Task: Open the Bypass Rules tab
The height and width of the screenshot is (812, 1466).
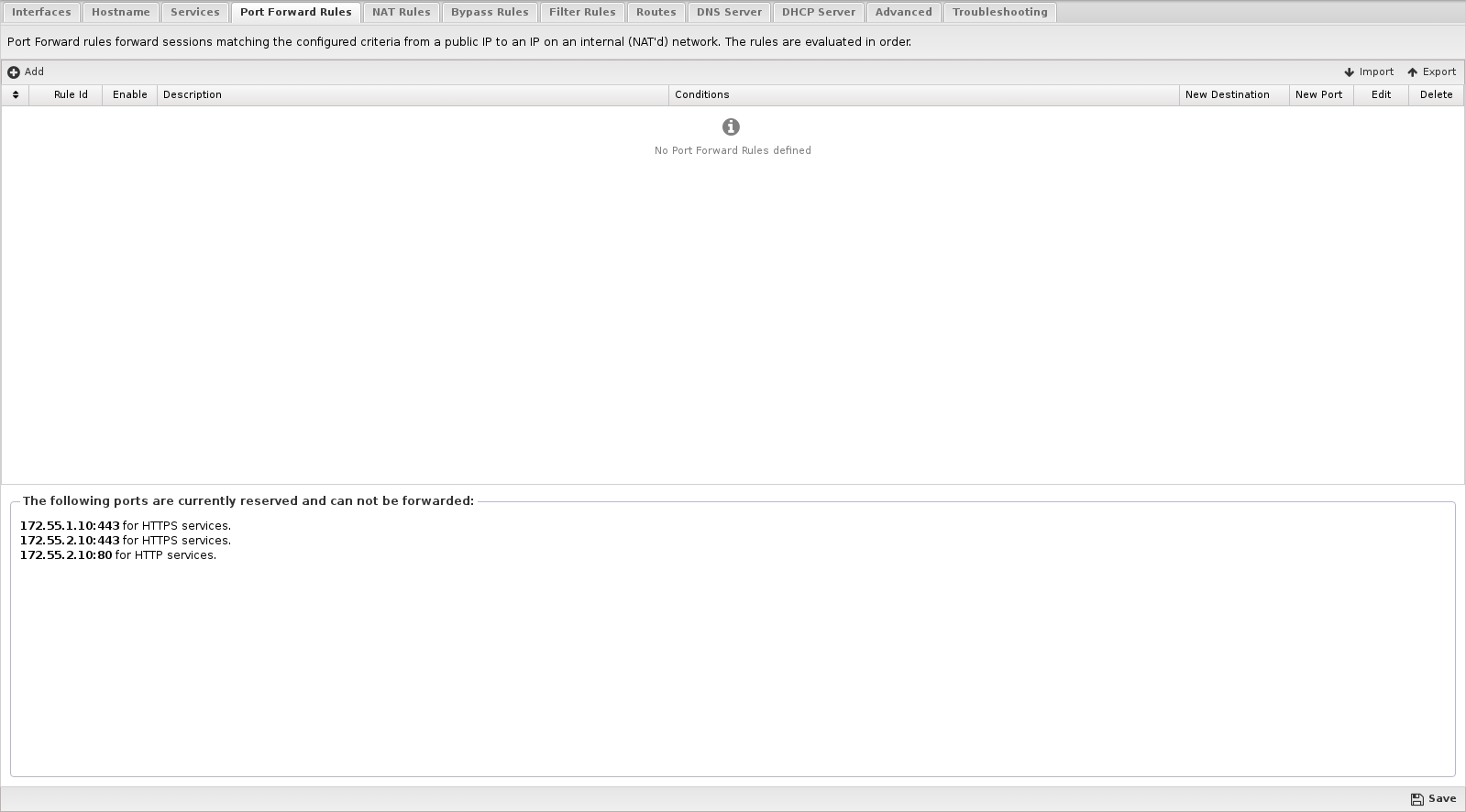Action: [490, 12]
